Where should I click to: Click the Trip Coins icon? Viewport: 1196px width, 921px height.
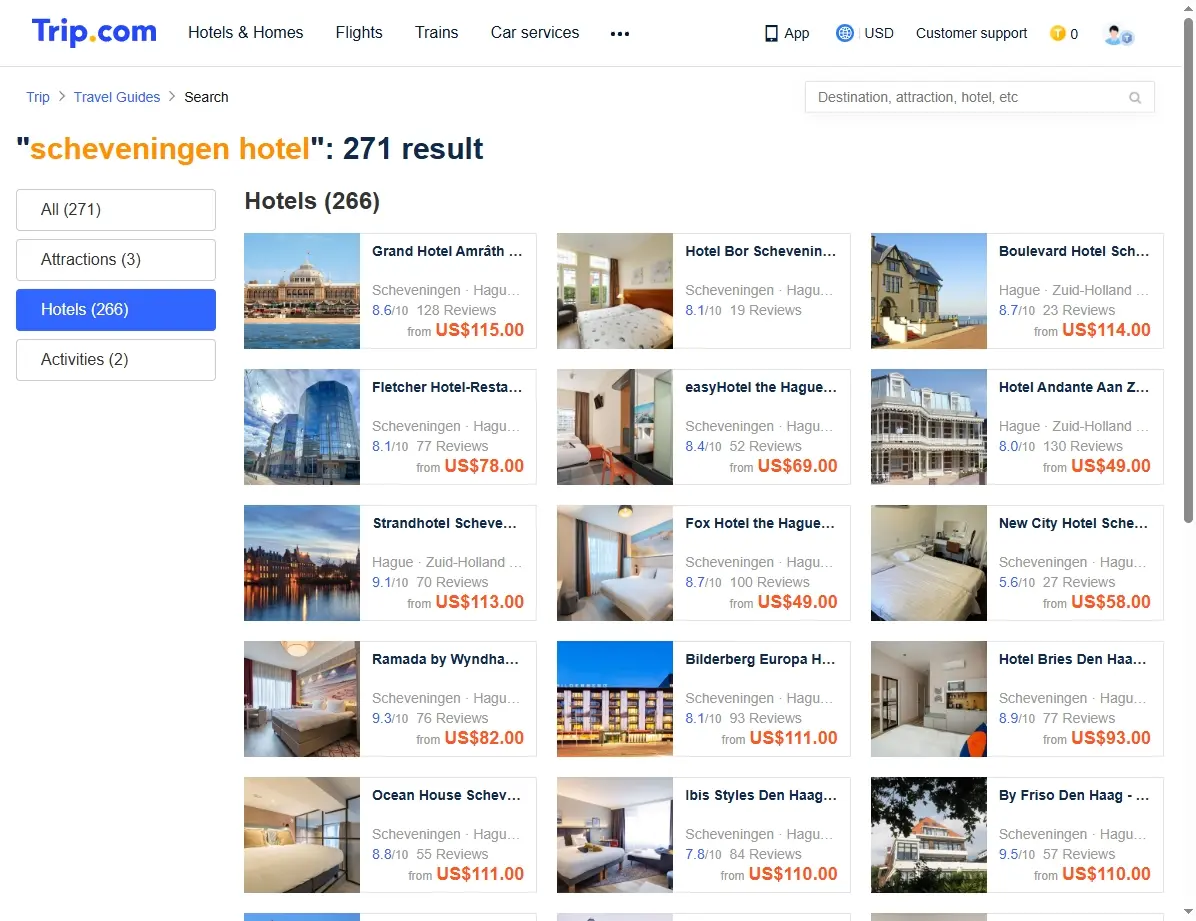(x=1057, y=33)
